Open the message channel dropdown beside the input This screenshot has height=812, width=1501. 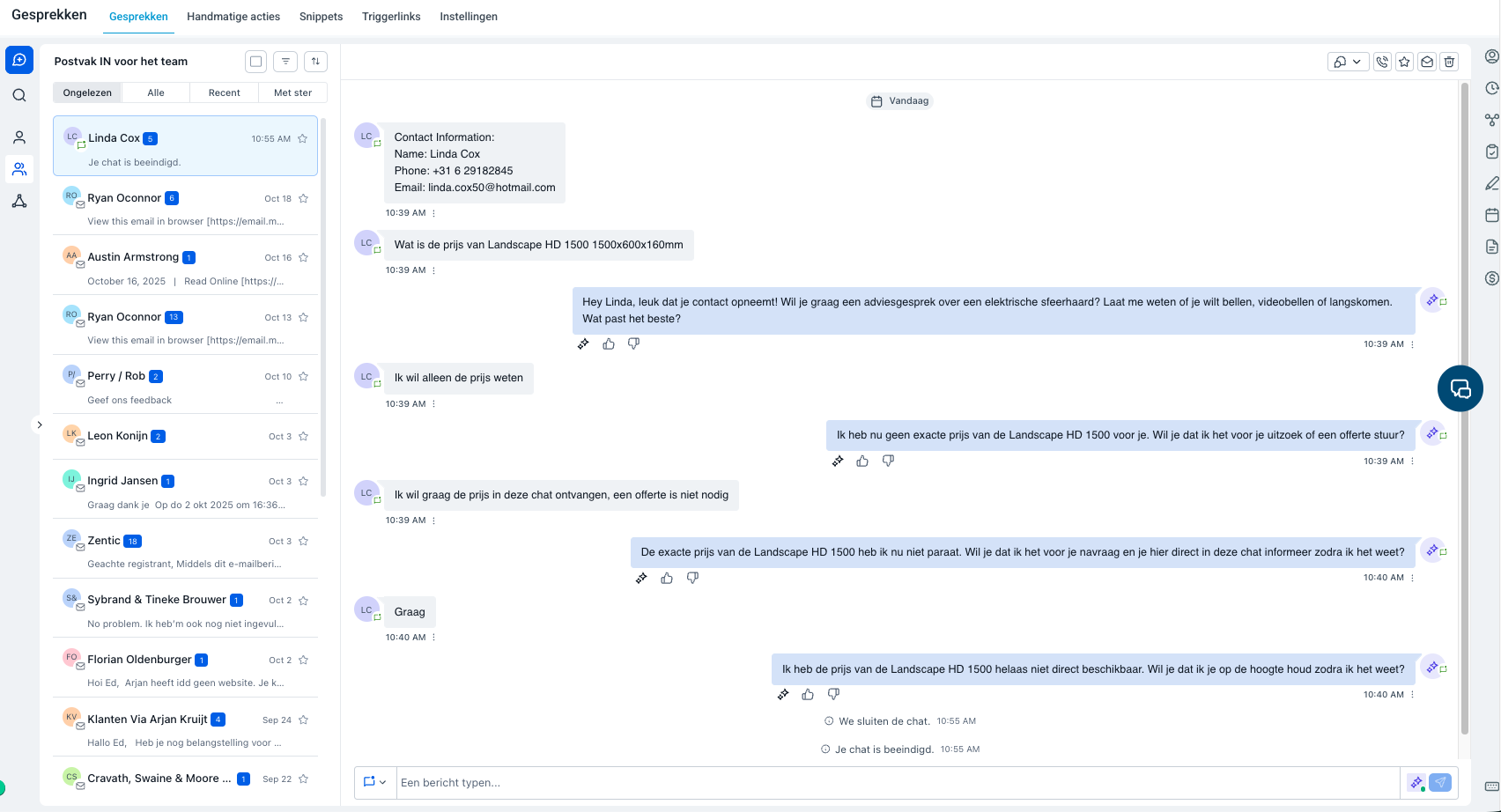point(375,782)
